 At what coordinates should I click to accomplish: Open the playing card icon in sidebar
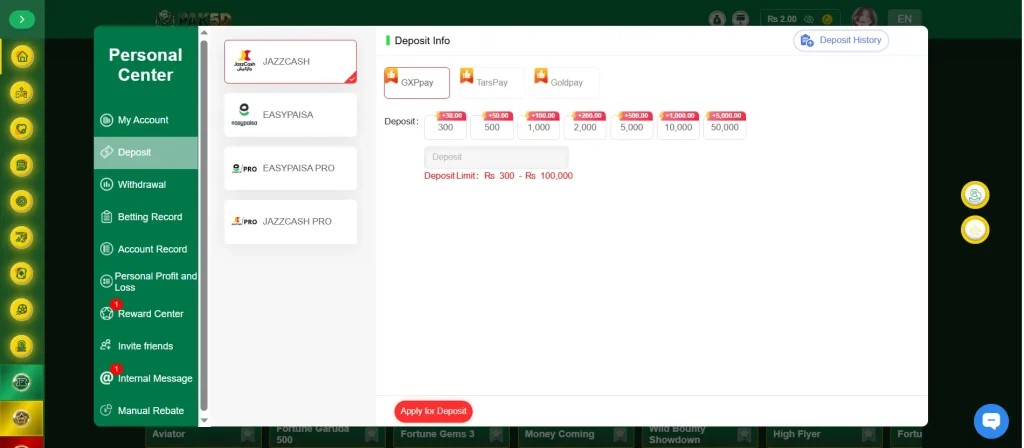pos(22,274)
